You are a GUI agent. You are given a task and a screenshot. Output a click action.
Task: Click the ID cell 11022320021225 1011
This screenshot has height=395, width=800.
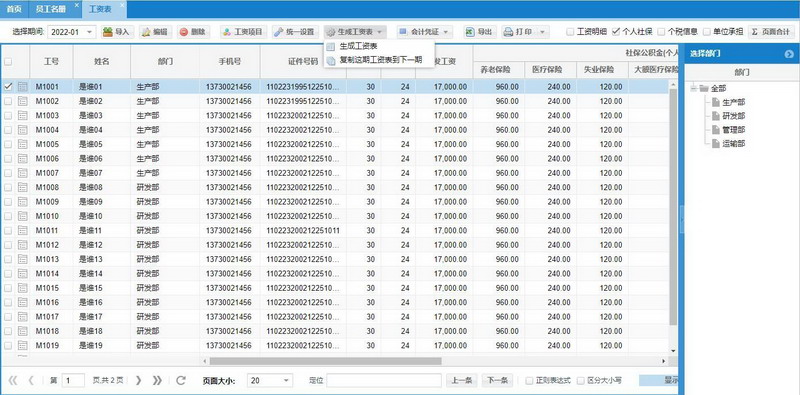pyautogui.click(x=303, y=230)
